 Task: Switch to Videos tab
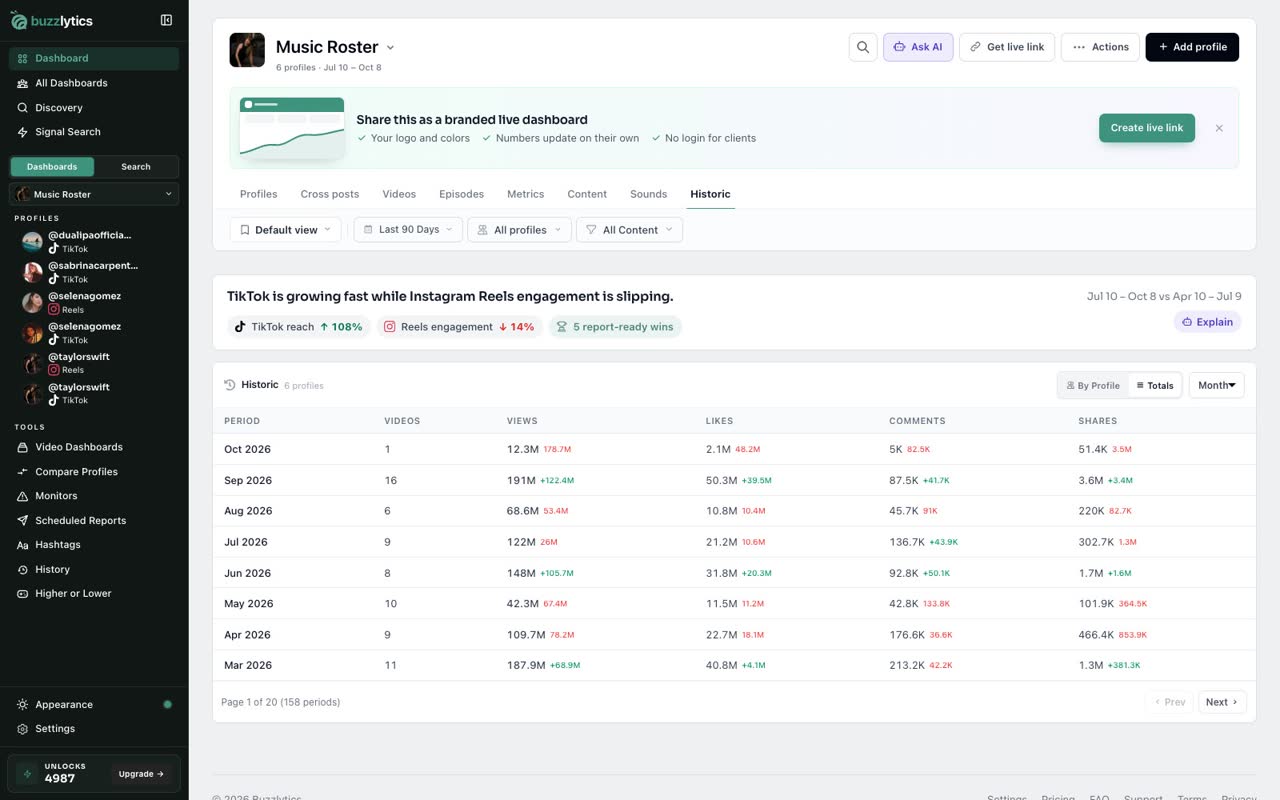(x=399, y=194)
